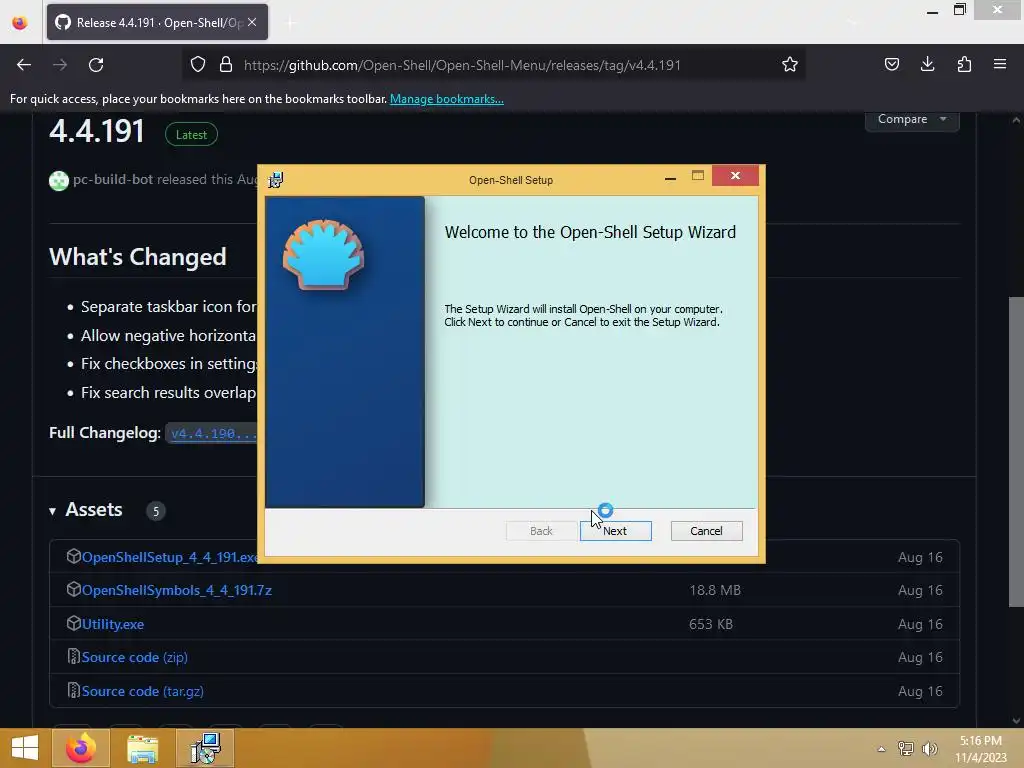Click the package icon beside OpenShellSymbols_4_4_191.7z
Viewport: 1024px width, 768px height.
pyautogui.click(x=73, y=589)
